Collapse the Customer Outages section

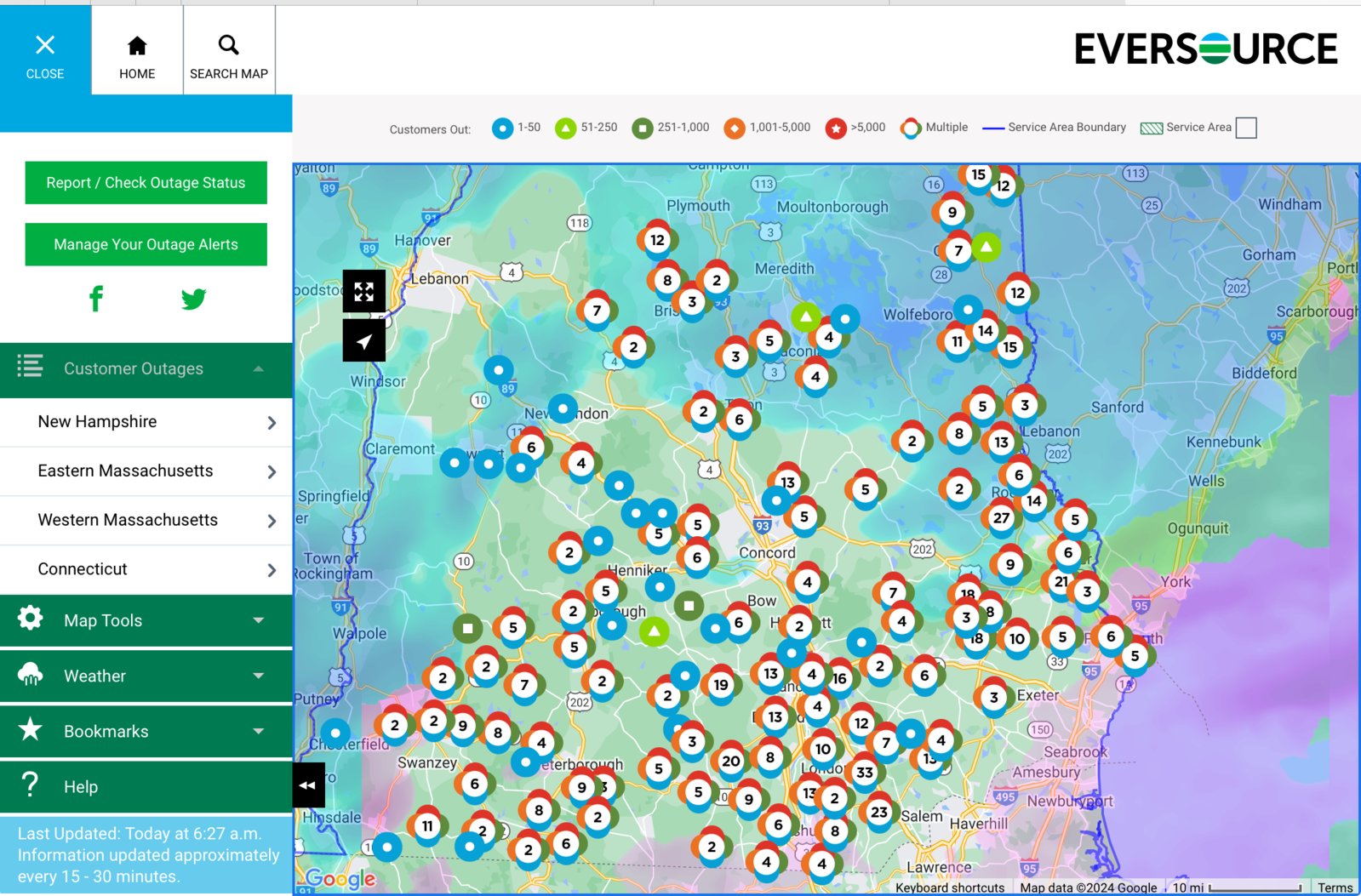146,369
